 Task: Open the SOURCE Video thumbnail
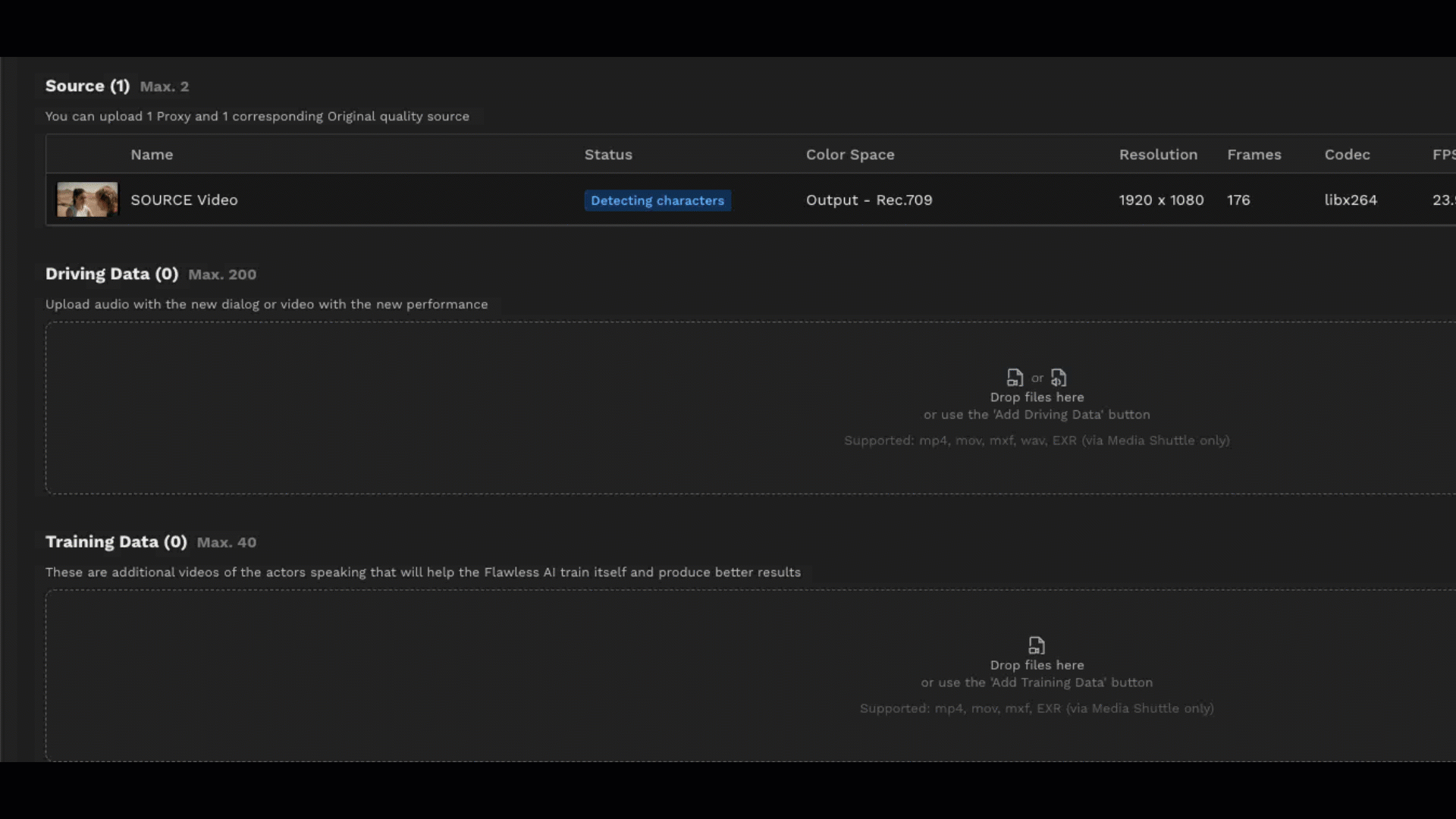[87, 200]
